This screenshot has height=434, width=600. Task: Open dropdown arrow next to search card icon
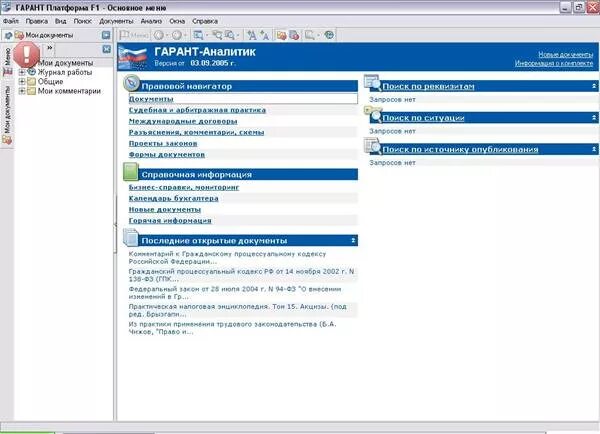[207, 35]
